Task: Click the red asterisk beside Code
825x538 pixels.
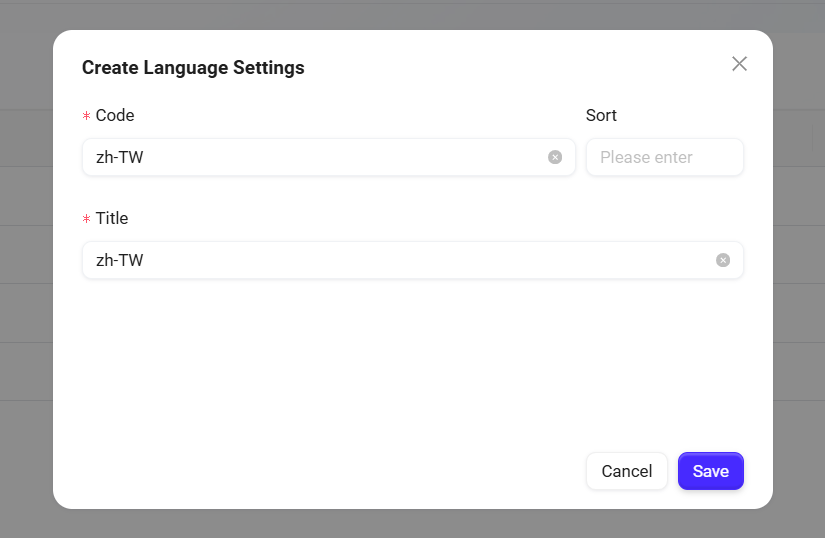Action: [86, 116]
